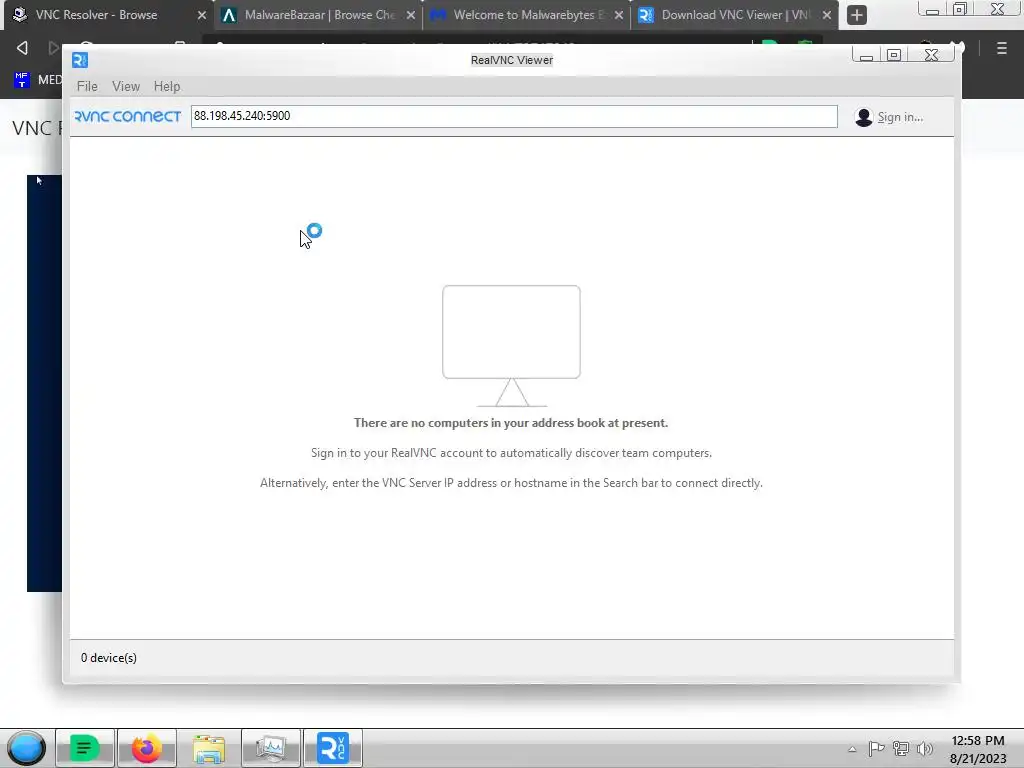Click the network tray icon
Image resolution: width=1024 pixels, height=768 pixels.
[x=901, y=748]
